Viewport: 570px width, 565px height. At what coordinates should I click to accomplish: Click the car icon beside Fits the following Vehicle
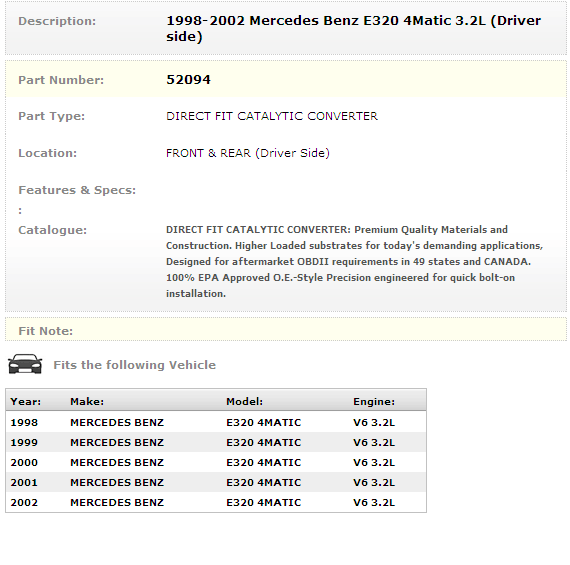coord(25,364)
